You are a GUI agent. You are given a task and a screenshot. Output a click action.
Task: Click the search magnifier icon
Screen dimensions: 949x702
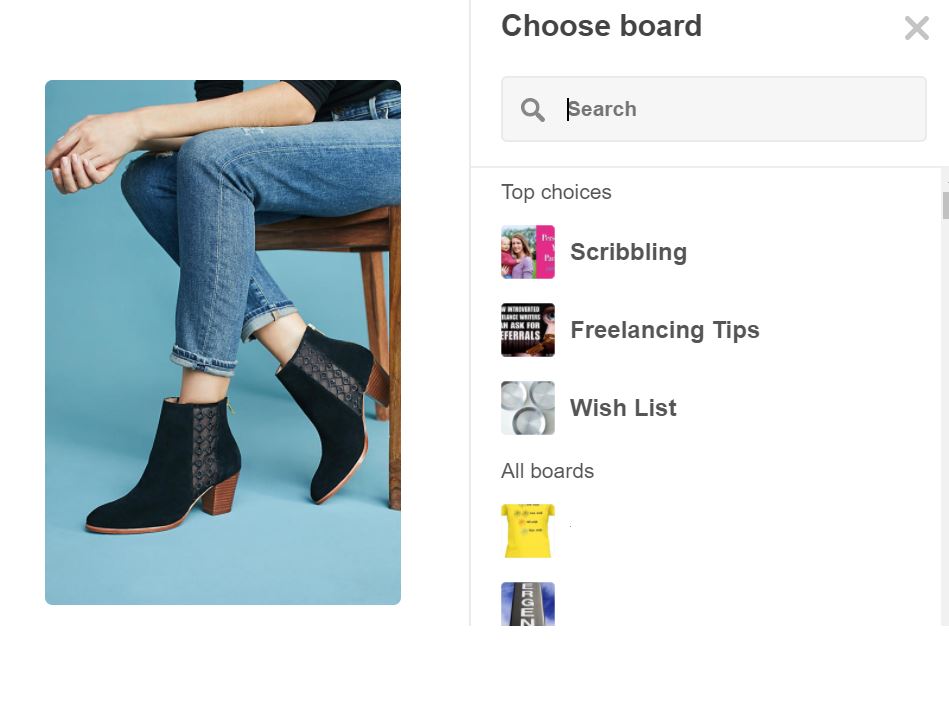click(x=533, y=110)
